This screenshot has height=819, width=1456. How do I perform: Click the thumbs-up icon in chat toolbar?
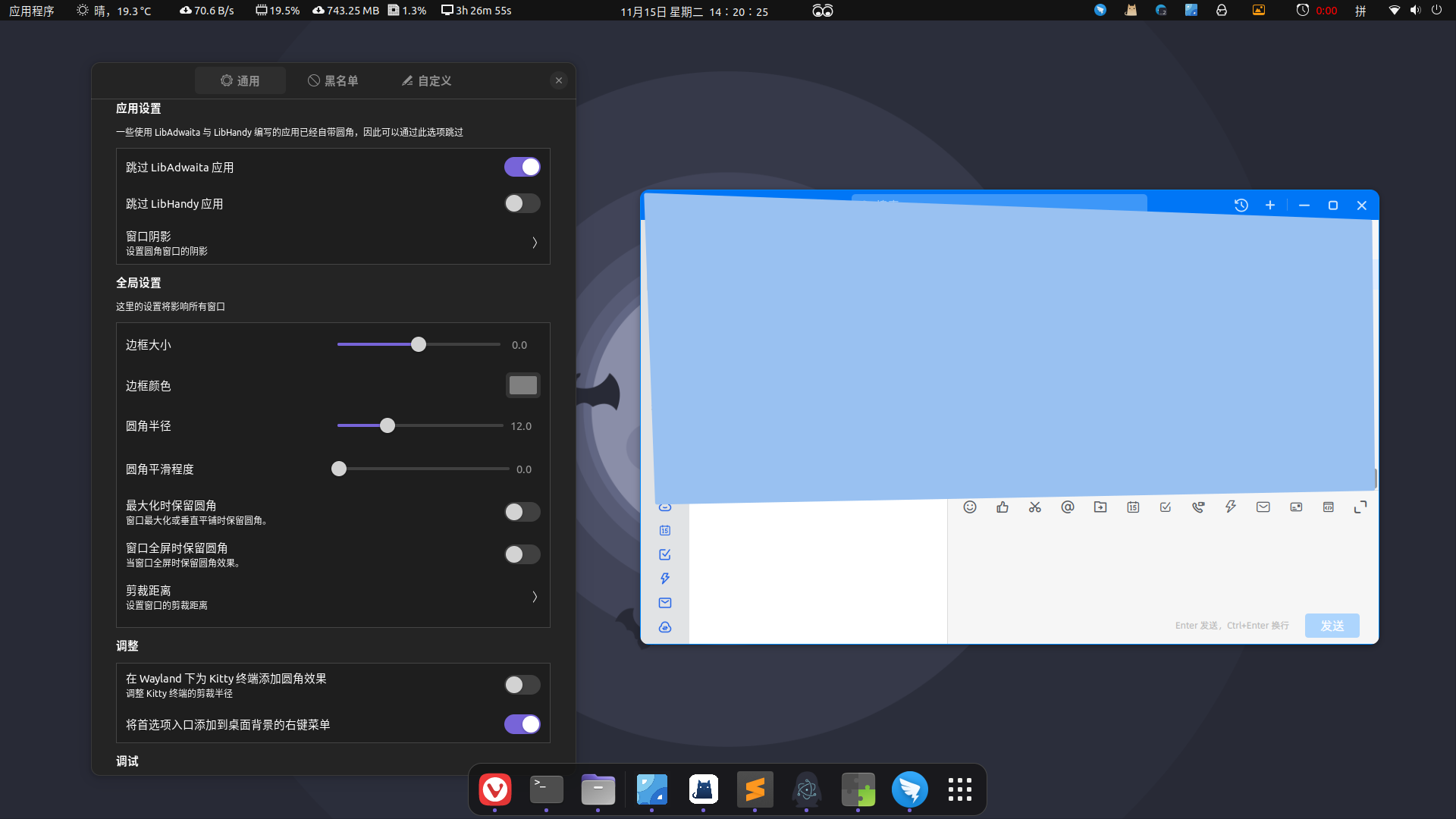(1002, 507)
